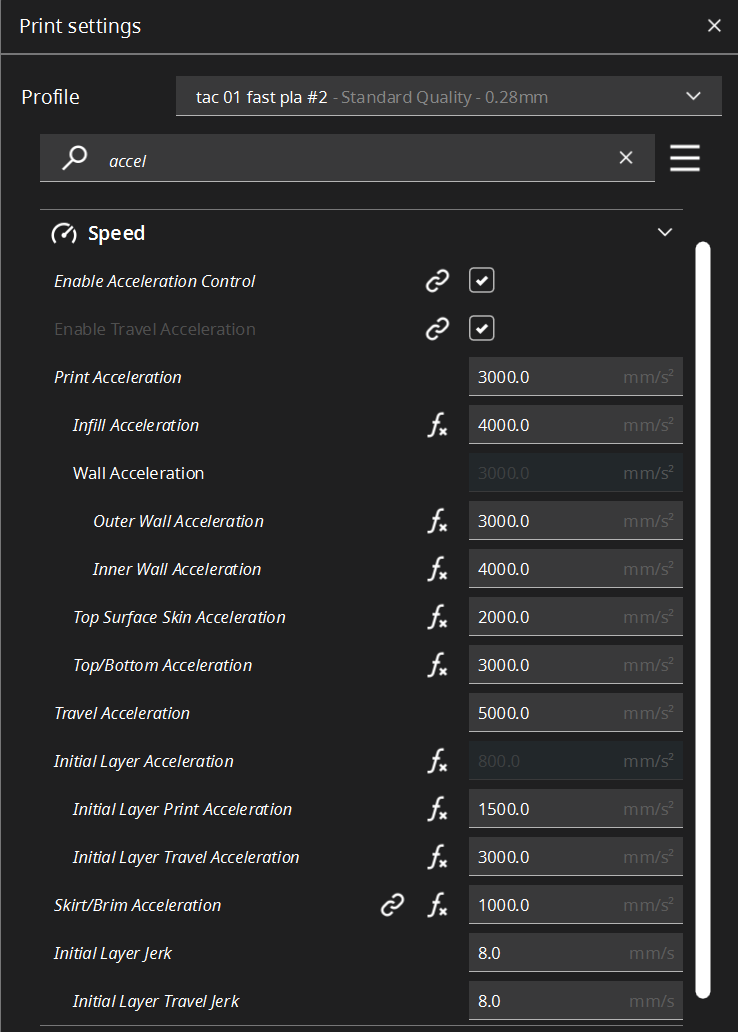Click the Print Acceleration value field
Image resolution: width=738 pixels, height=1032 pixels.
click(545, 377)
